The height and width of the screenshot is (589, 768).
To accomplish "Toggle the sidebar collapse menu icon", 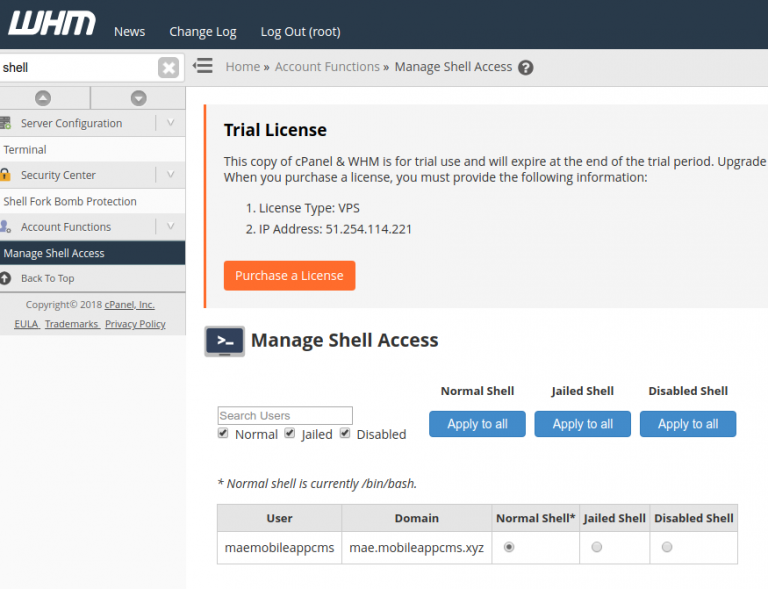I will (203, 66).
